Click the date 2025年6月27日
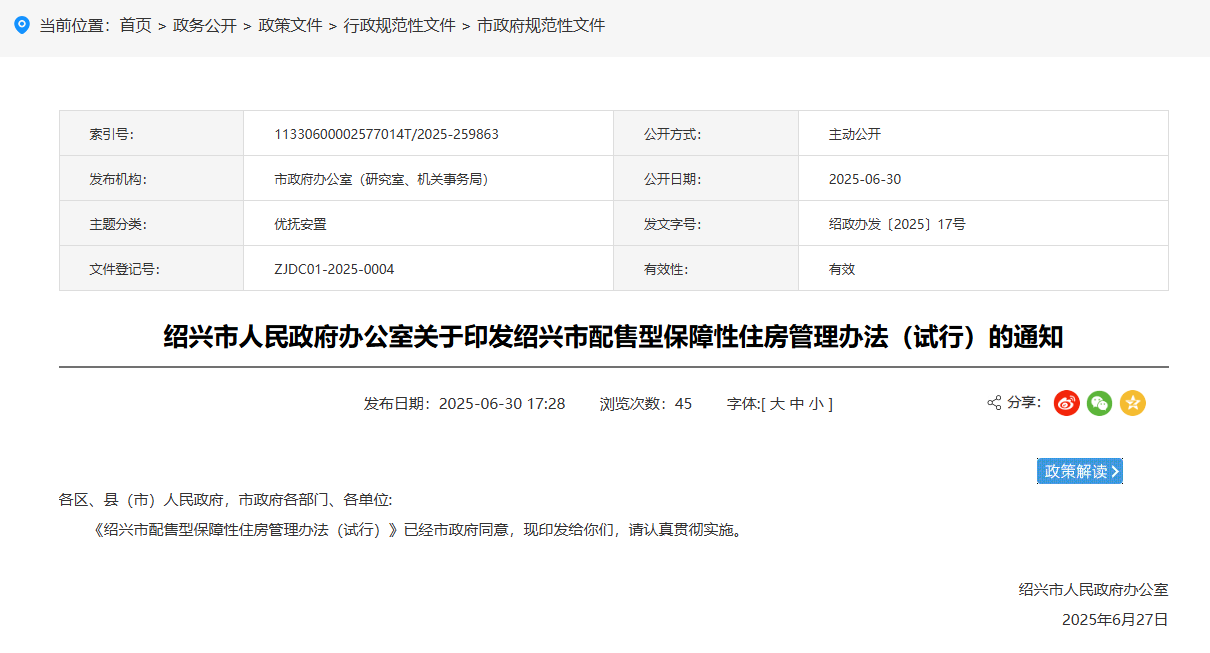This screenshot has height=653, width=1210. point(1115,620)
